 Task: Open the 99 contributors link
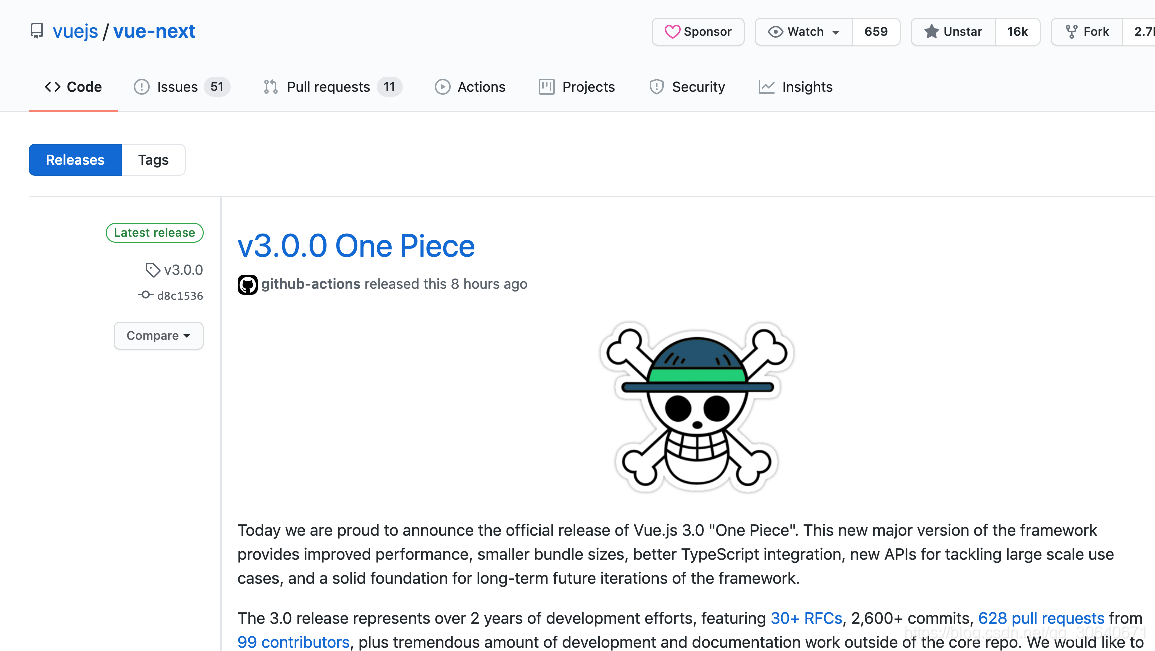click(x=293, y=642)
